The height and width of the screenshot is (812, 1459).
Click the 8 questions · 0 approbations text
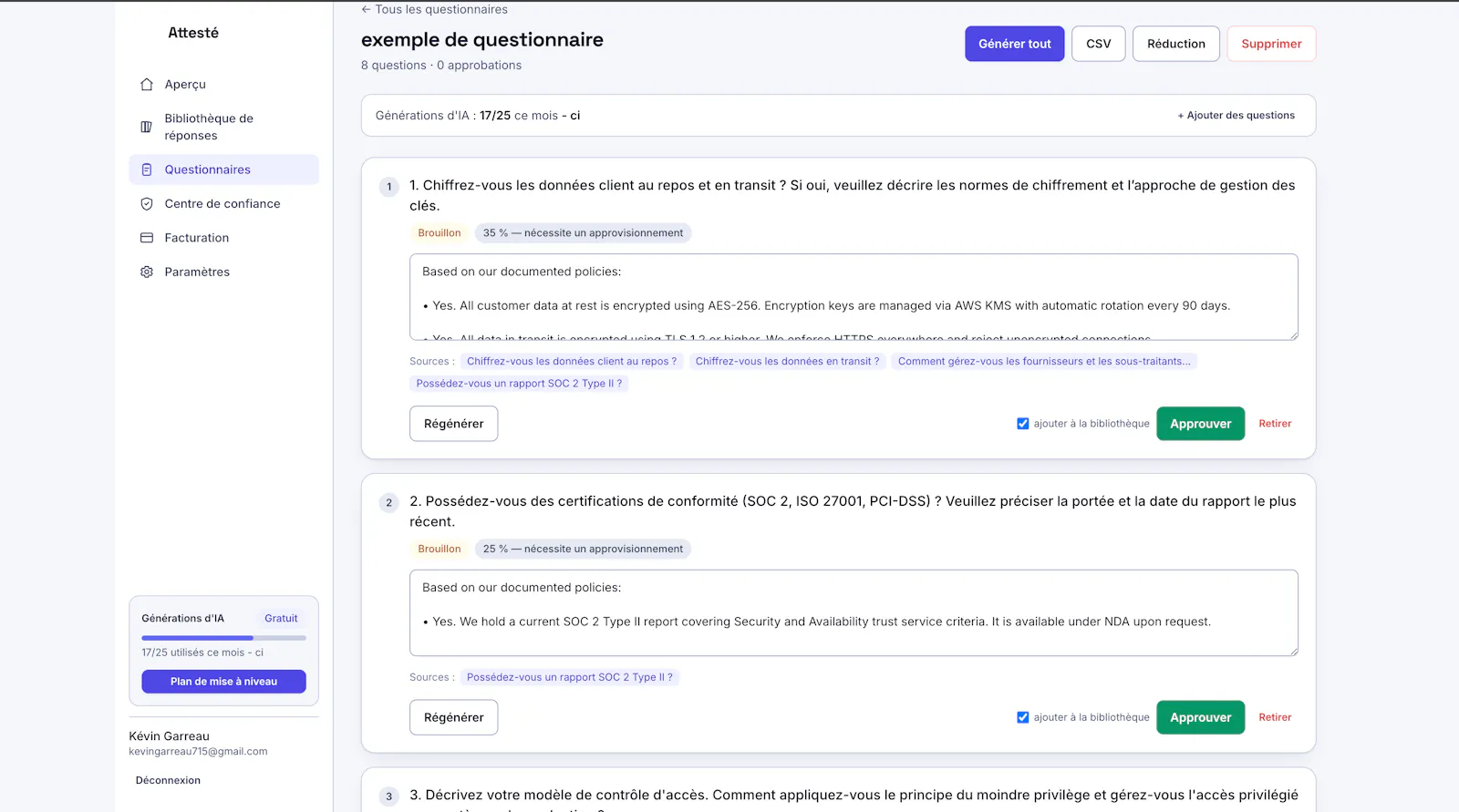(441, 66)
